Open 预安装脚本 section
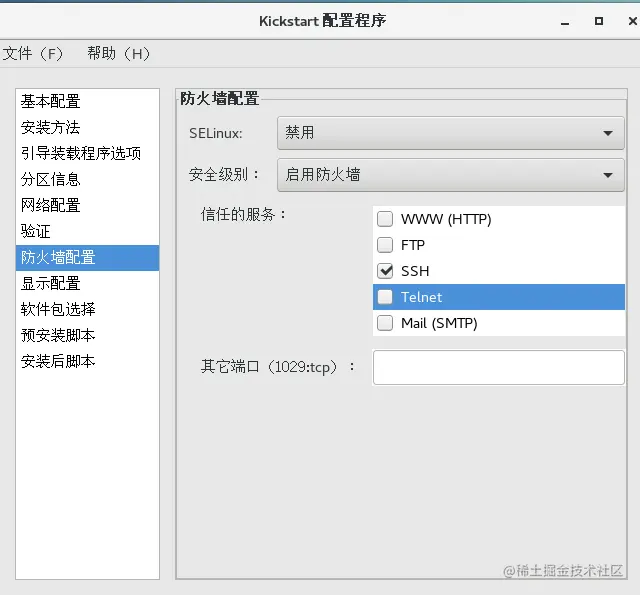Image resolution: width=640 pixels, height=595 pixels. click(x=87, y=335)
